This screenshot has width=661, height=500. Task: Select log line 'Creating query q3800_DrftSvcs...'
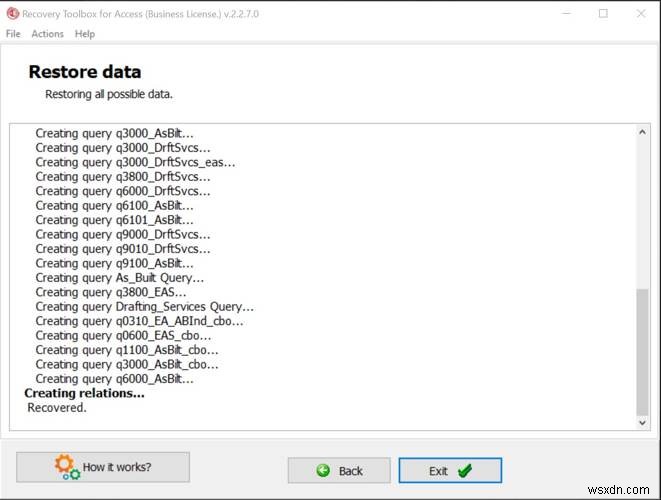pos(123,177)
